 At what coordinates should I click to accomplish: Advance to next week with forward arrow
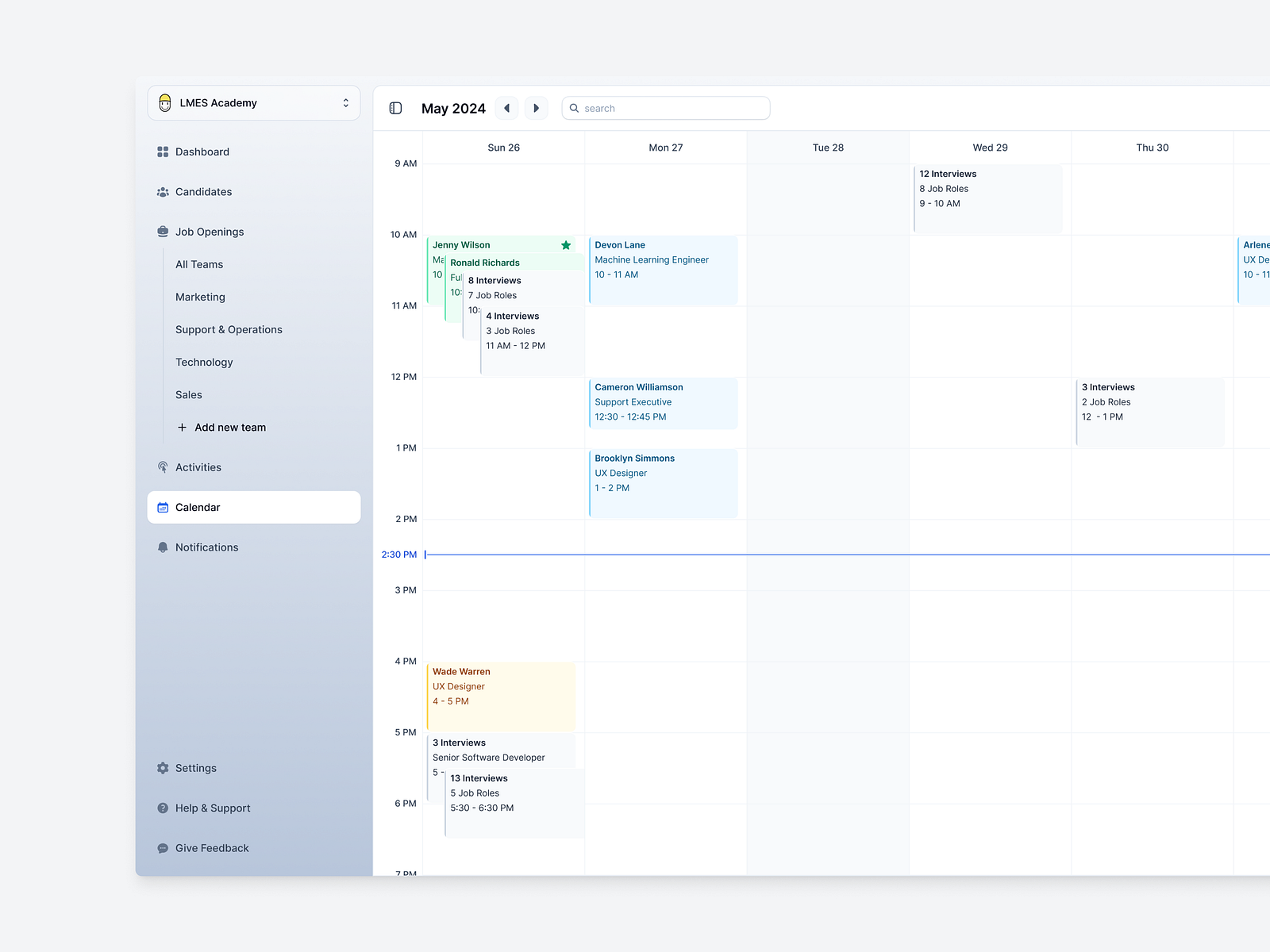tap(536, 107)
